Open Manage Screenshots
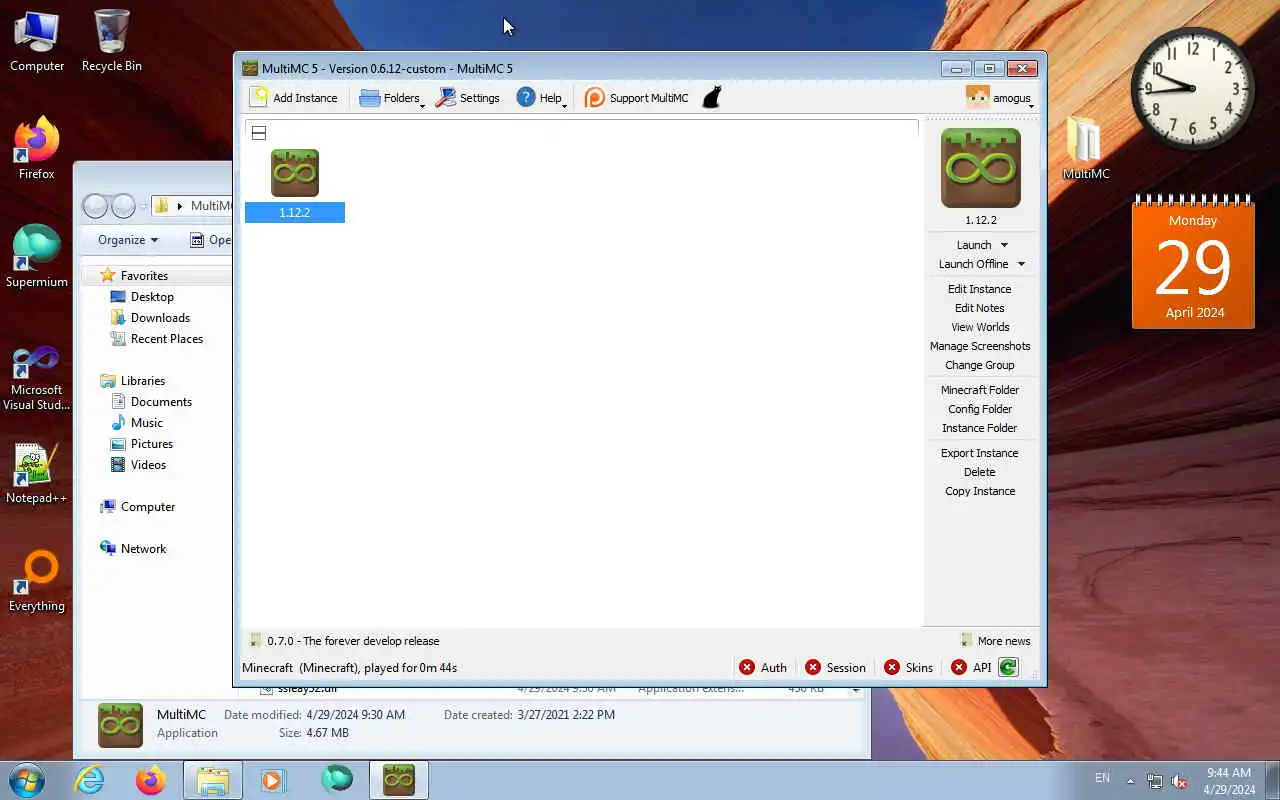The image size is (1280, 800). (980, 346)
